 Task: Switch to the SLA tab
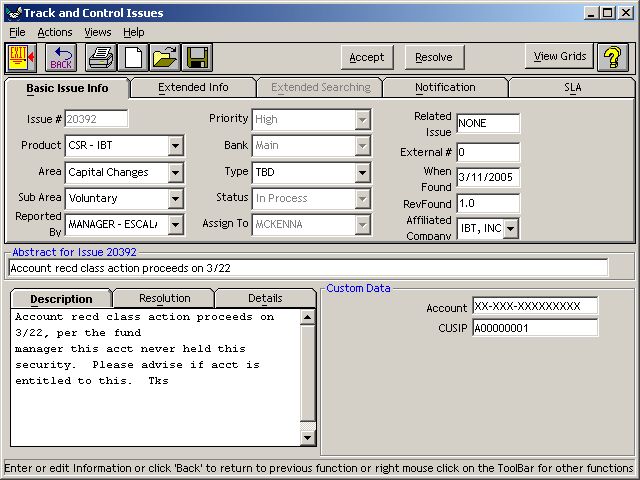[572, 87]
